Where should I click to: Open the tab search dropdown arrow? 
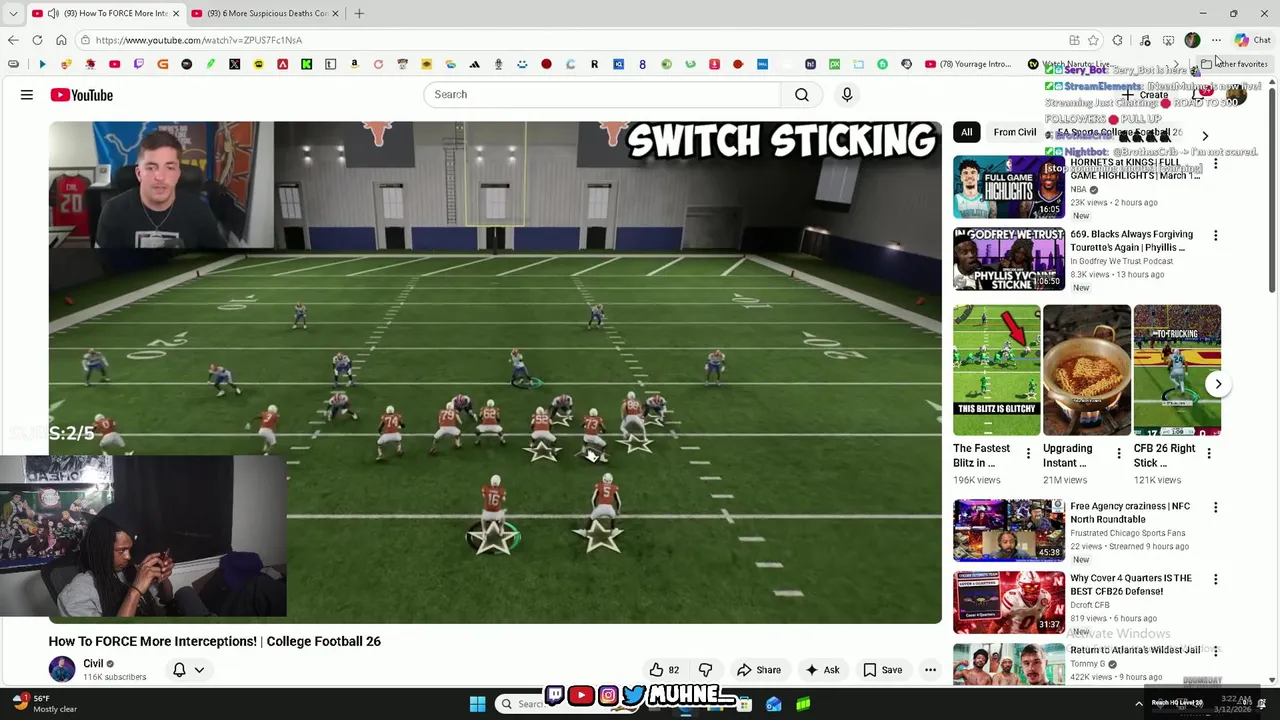(x=13, y=13)
